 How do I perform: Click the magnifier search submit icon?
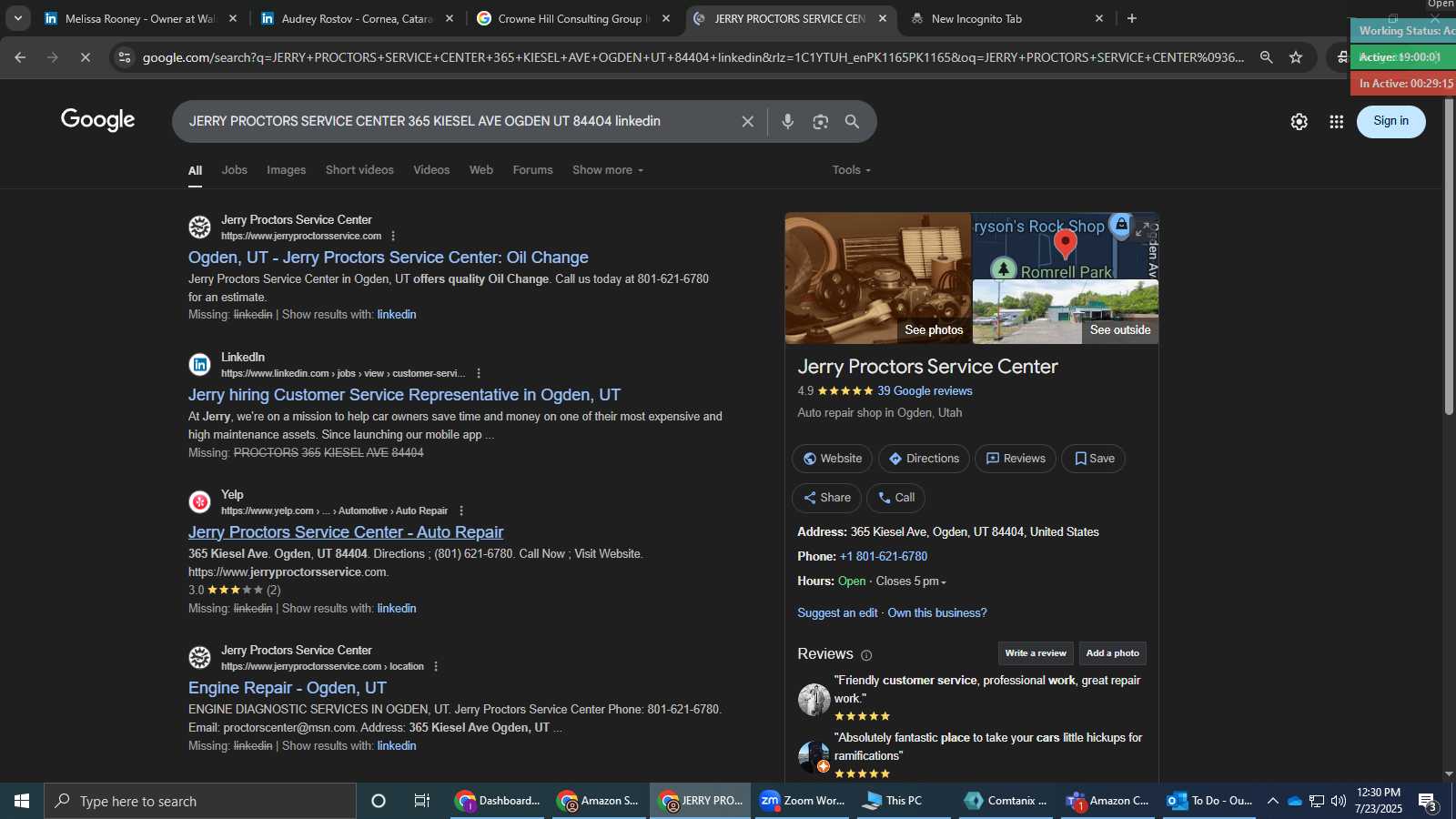click(853, 121)
